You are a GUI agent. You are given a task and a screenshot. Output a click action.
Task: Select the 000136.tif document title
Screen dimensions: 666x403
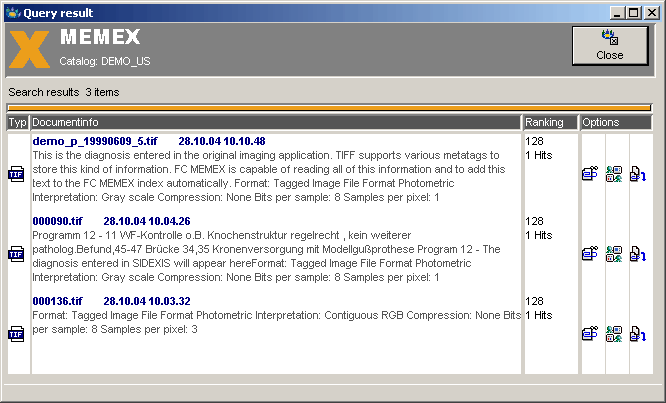pos(57,301)
